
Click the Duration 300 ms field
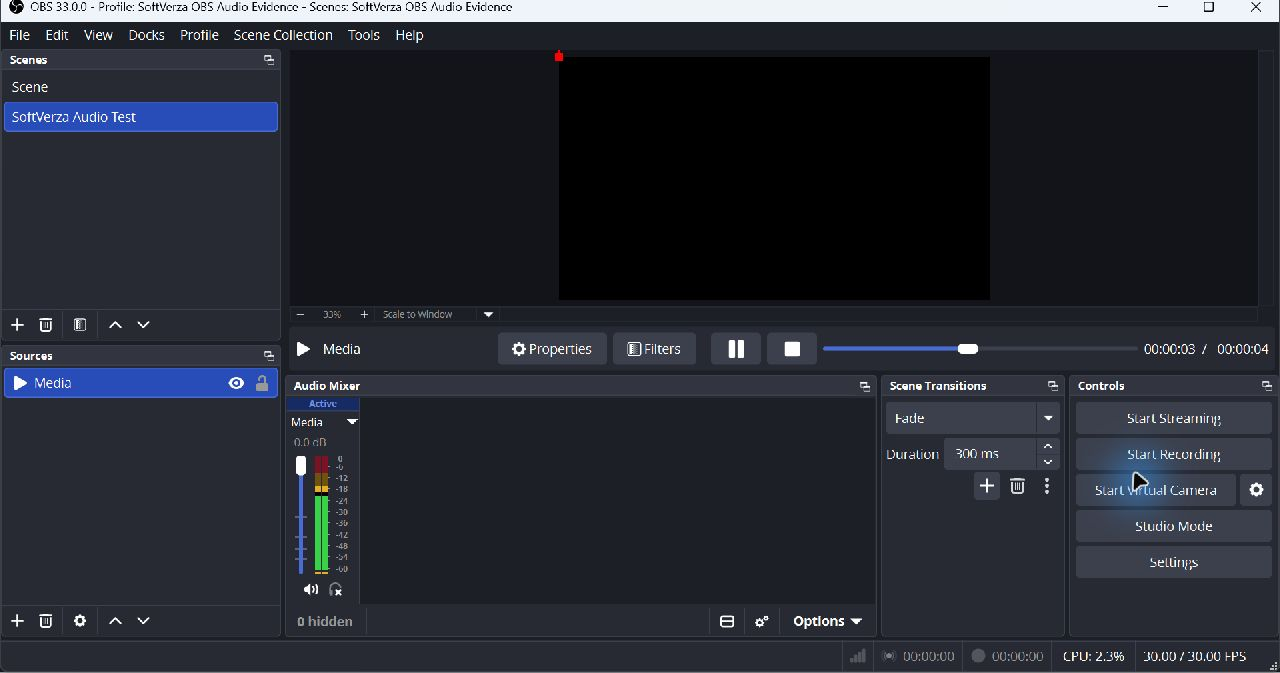click(990, 454)
